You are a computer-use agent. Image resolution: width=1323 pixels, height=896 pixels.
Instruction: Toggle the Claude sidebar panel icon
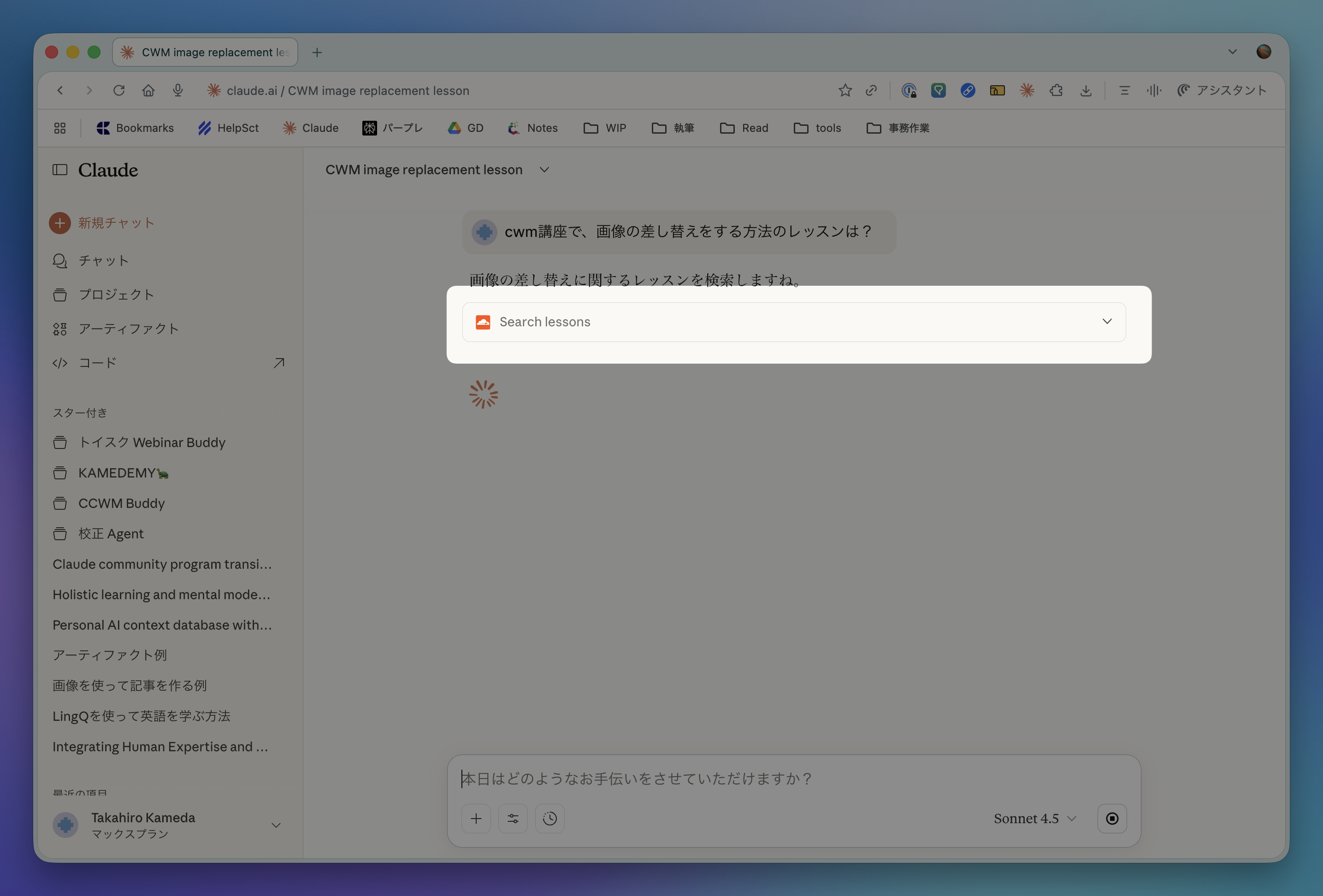pyautogui.click(x=60, y=170)
